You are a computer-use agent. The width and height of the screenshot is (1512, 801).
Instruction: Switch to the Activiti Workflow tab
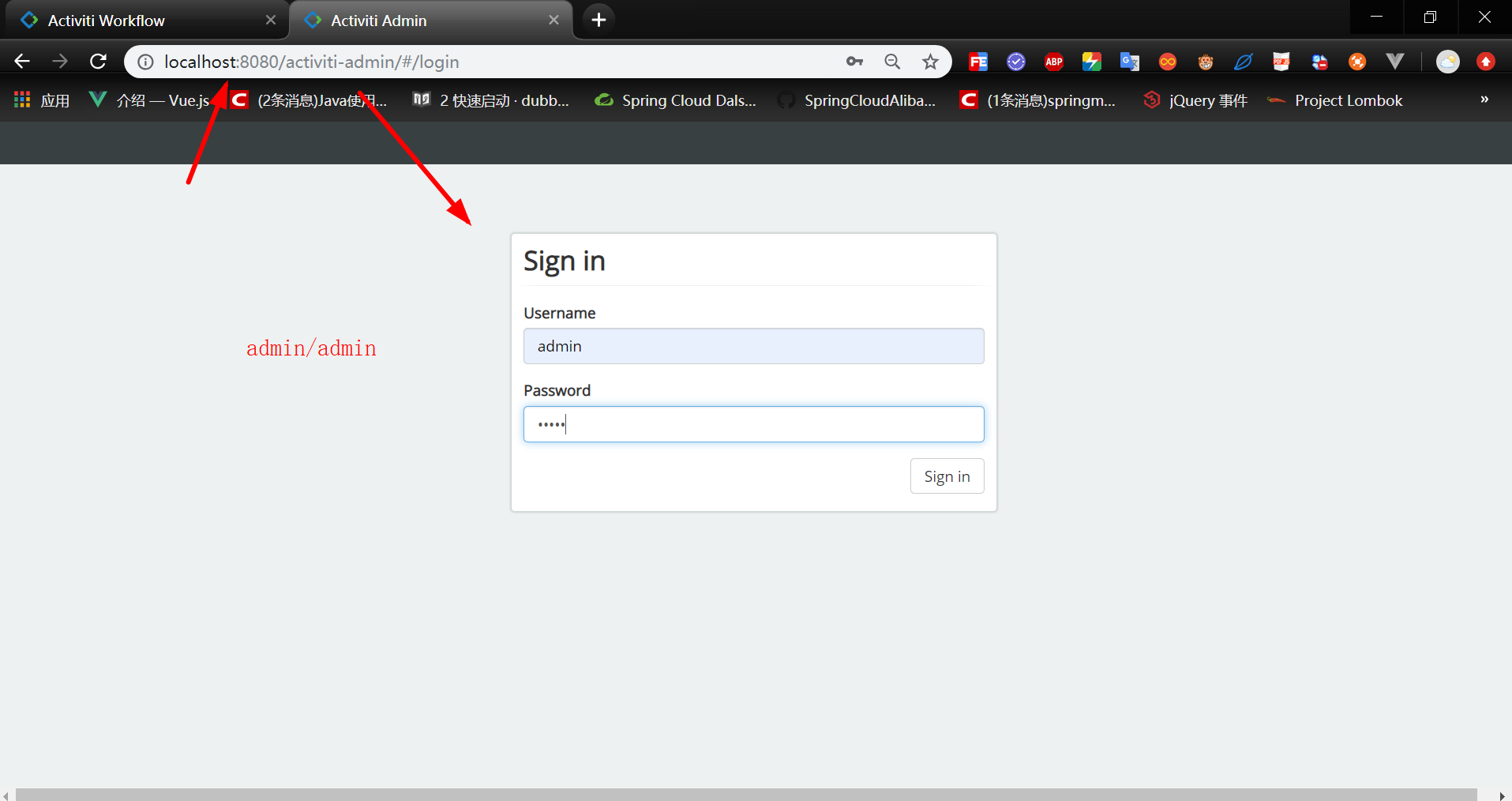pos(146,21)
